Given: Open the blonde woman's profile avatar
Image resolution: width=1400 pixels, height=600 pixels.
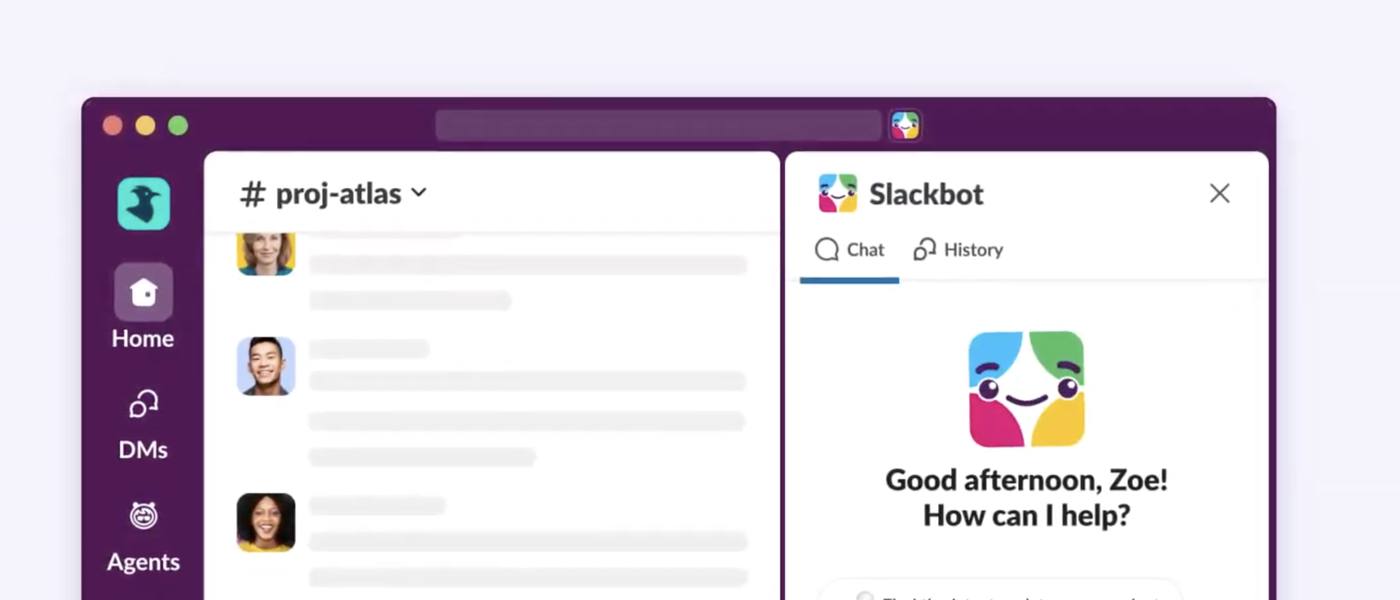Looking at the screenshot, I should (x=266, y=253).
